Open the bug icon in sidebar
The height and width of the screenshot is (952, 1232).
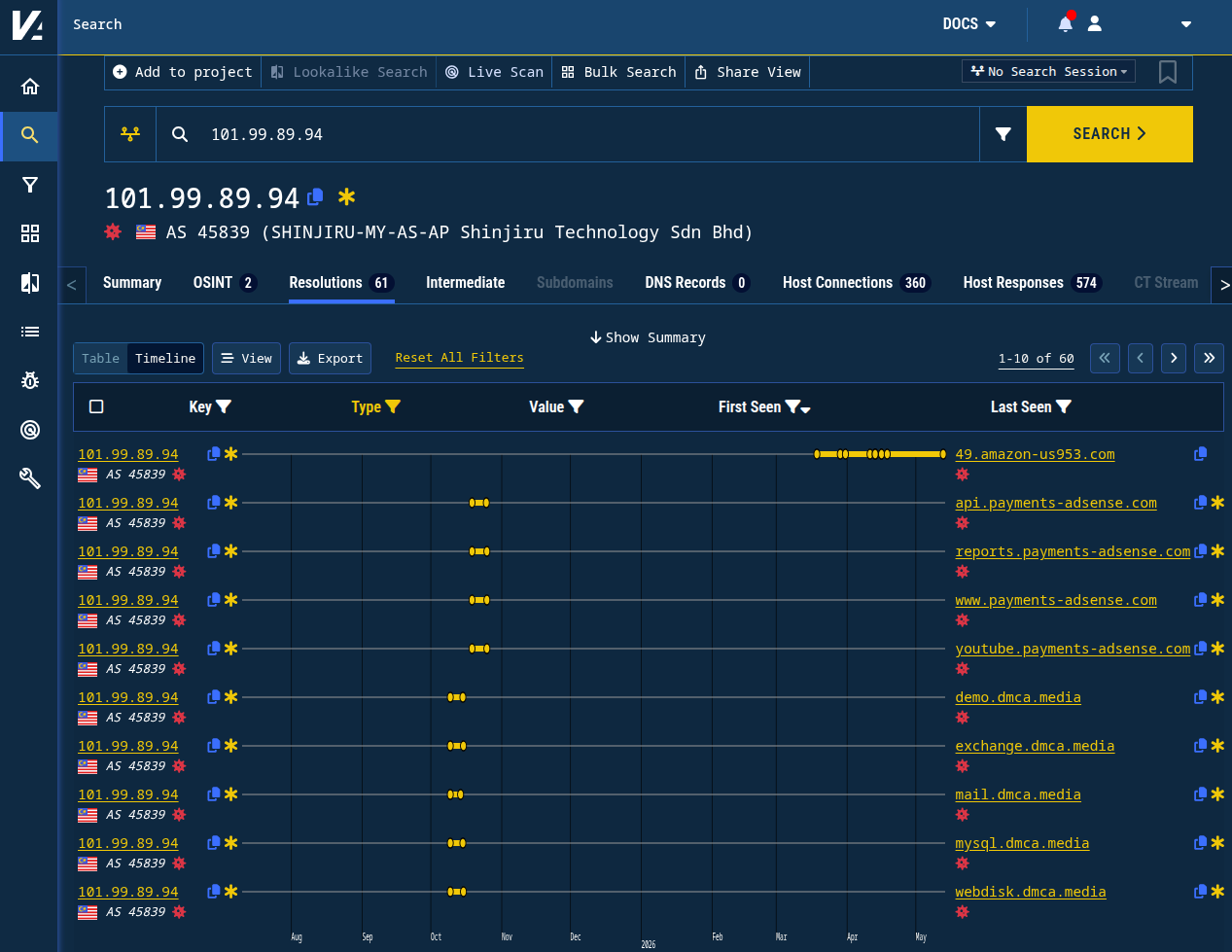(x=30, y=380)
